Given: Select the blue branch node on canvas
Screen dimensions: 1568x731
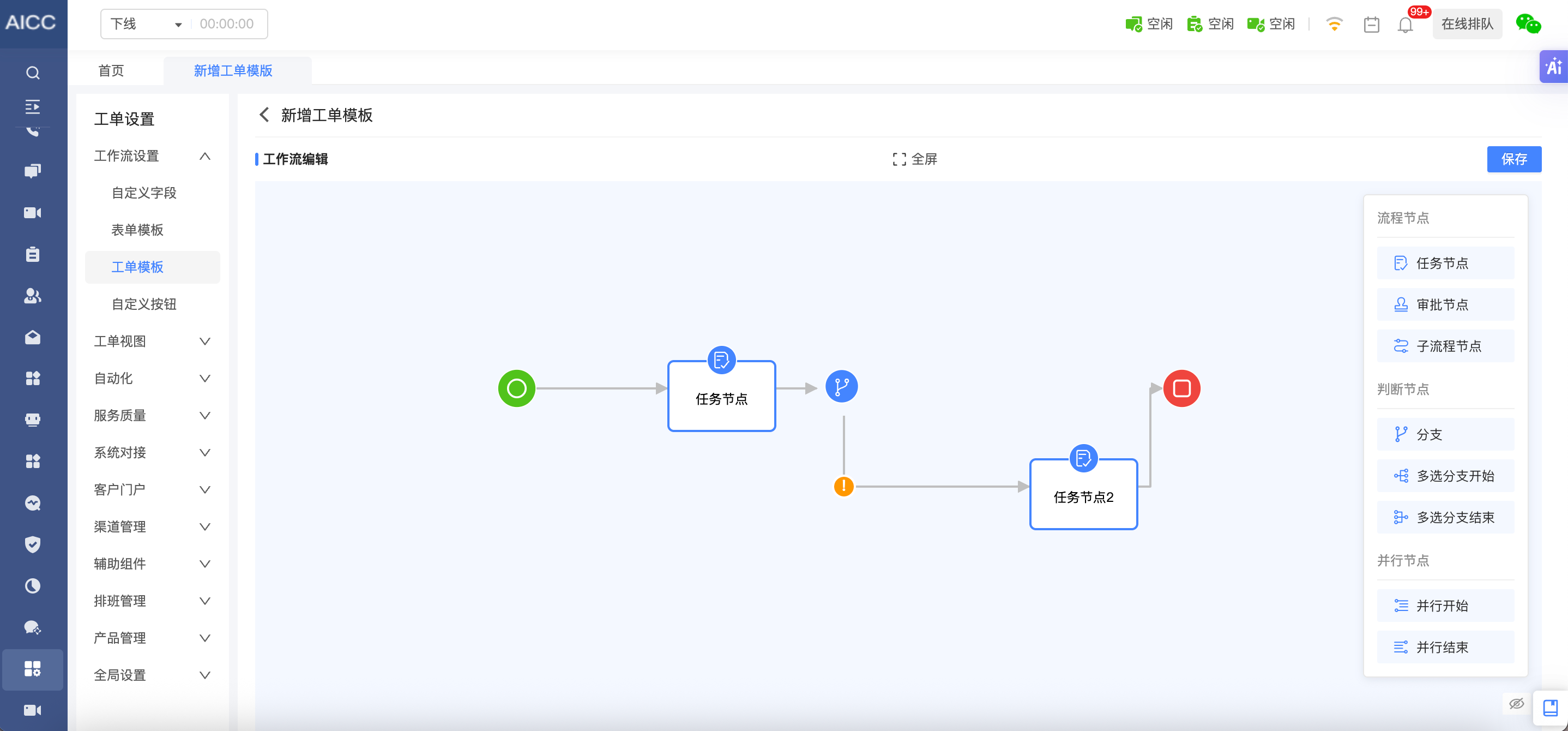Looking at the screenshot, I should tap(841, 387).
